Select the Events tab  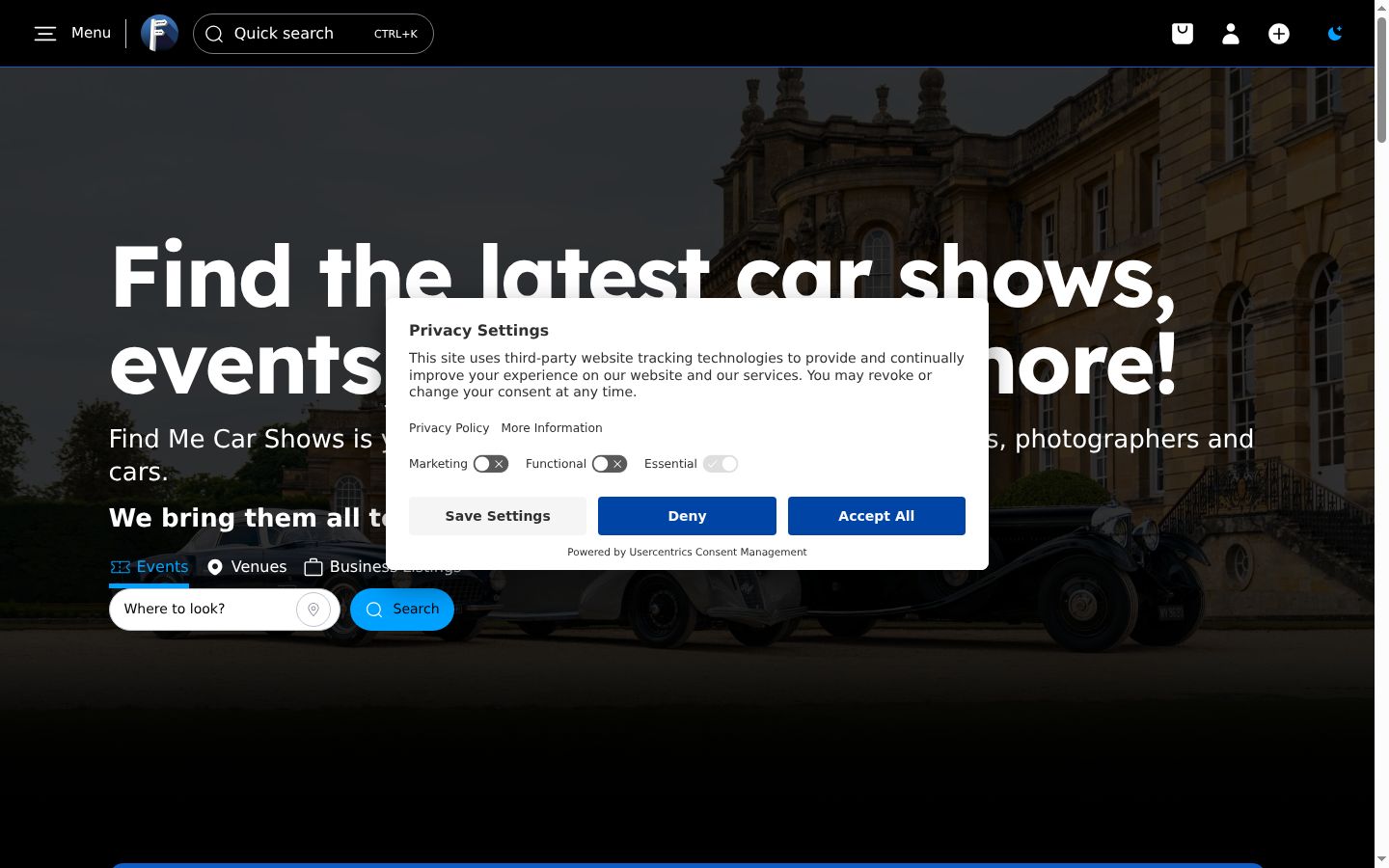(x=149, y=567)
